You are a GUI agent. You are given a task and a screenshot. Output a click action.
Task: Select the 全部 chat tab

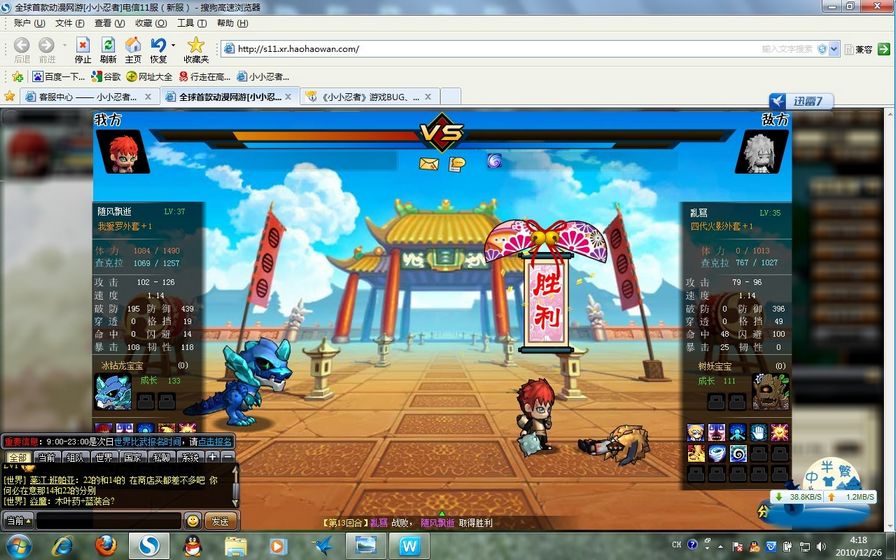[x=18, y=458]
